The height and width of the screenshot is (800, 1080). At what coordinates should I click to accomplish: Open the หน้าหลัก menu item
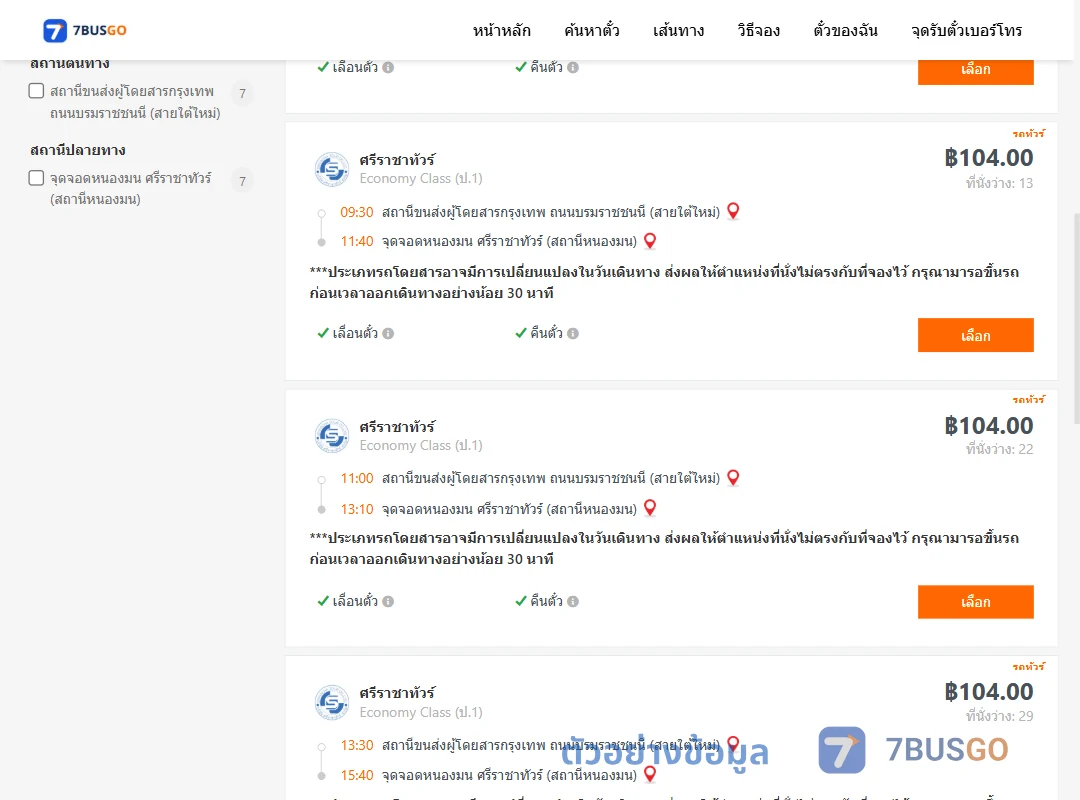pyautogui.click(x=501, y=31)
